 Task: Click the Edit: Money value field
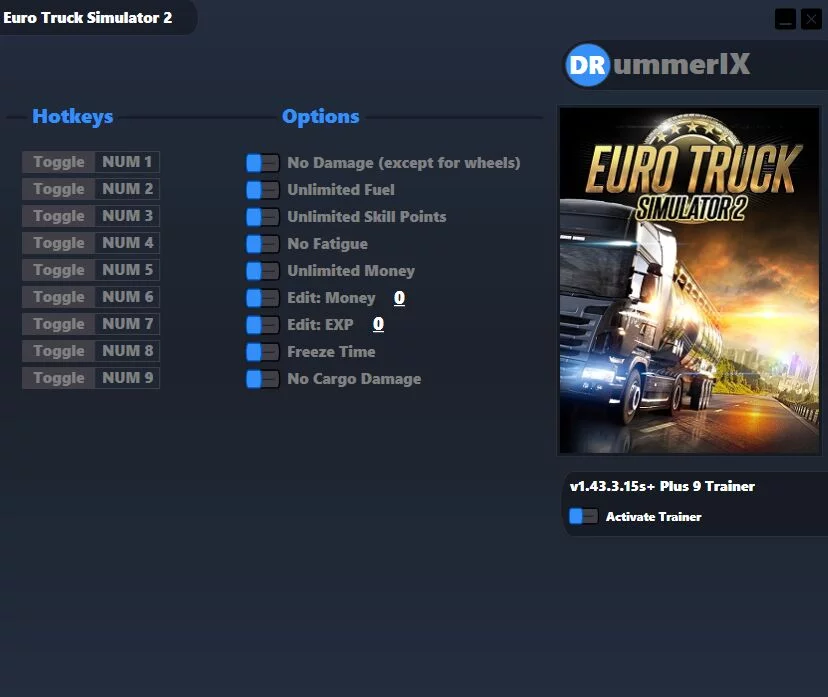[399, 298]
